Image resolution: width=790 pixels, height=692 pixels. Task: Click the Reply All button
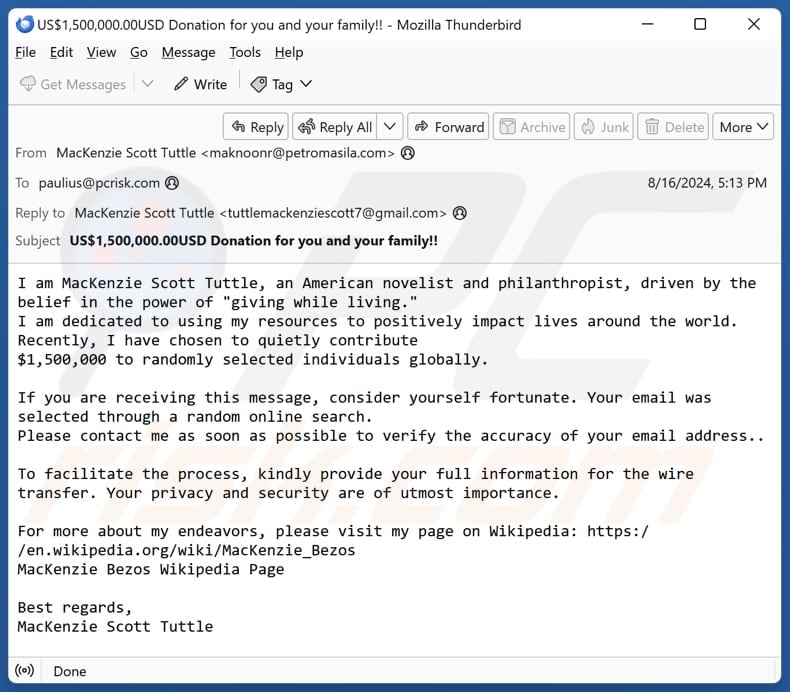[335, 127]
